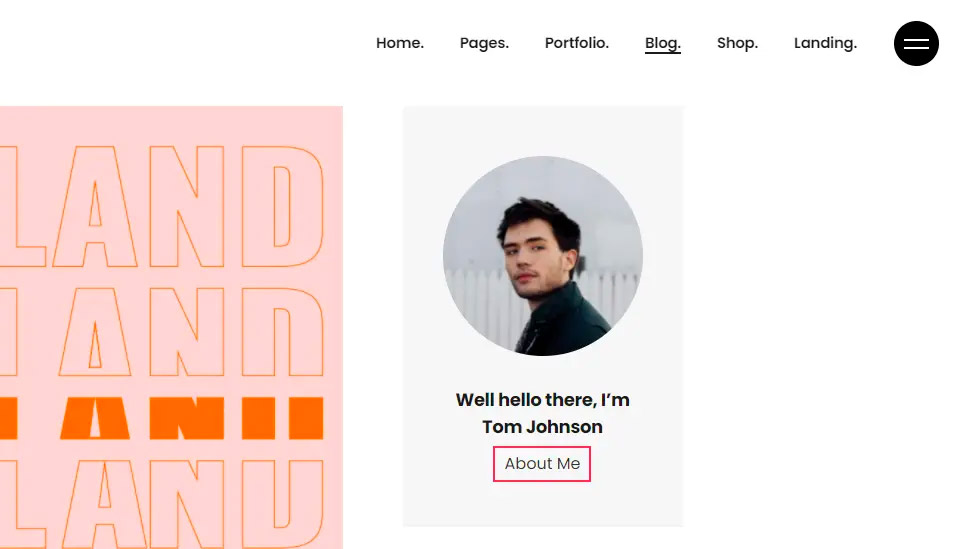
Task: Open the Pages. navigation item
Action: (484, 43)
